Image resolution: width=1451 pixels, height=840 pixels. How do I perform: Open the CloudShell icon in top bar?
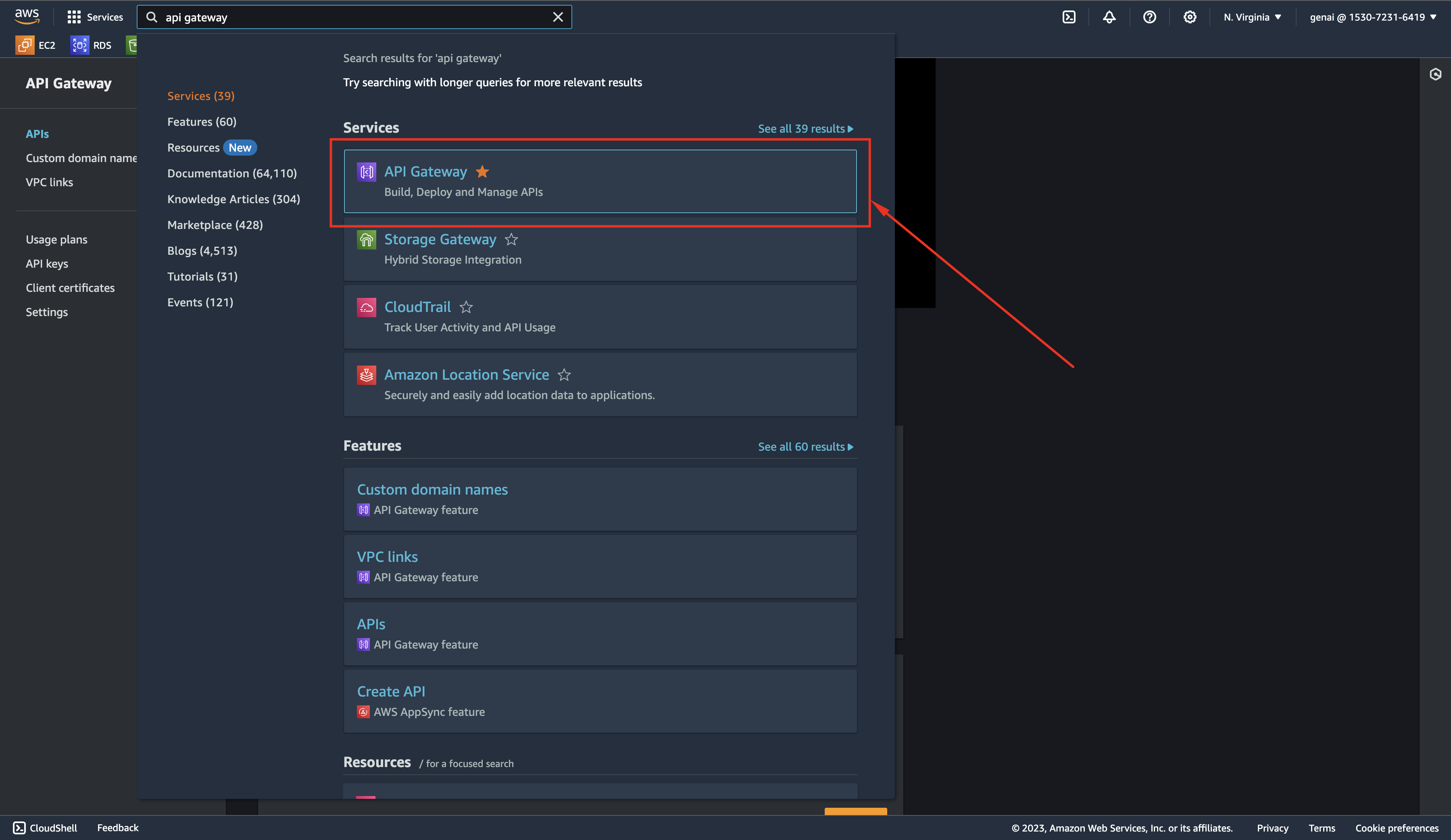(1069, 17)
